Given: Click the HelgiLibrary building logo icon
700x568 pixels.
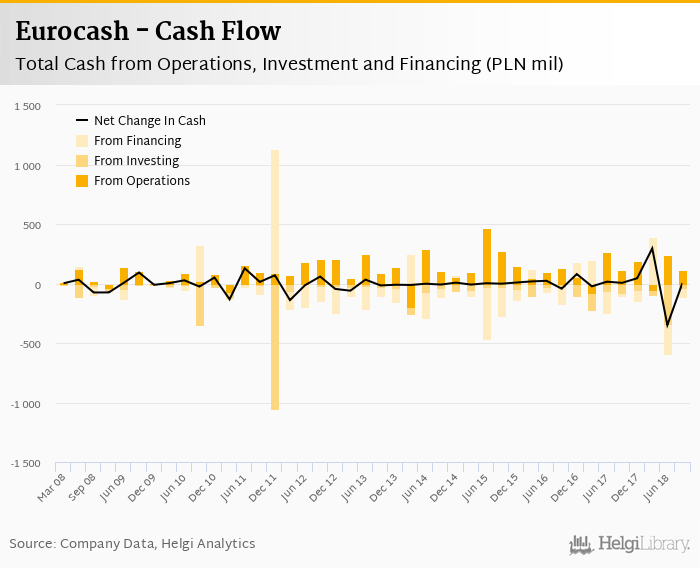Looking at the screenshot, I should click(581, 544).
